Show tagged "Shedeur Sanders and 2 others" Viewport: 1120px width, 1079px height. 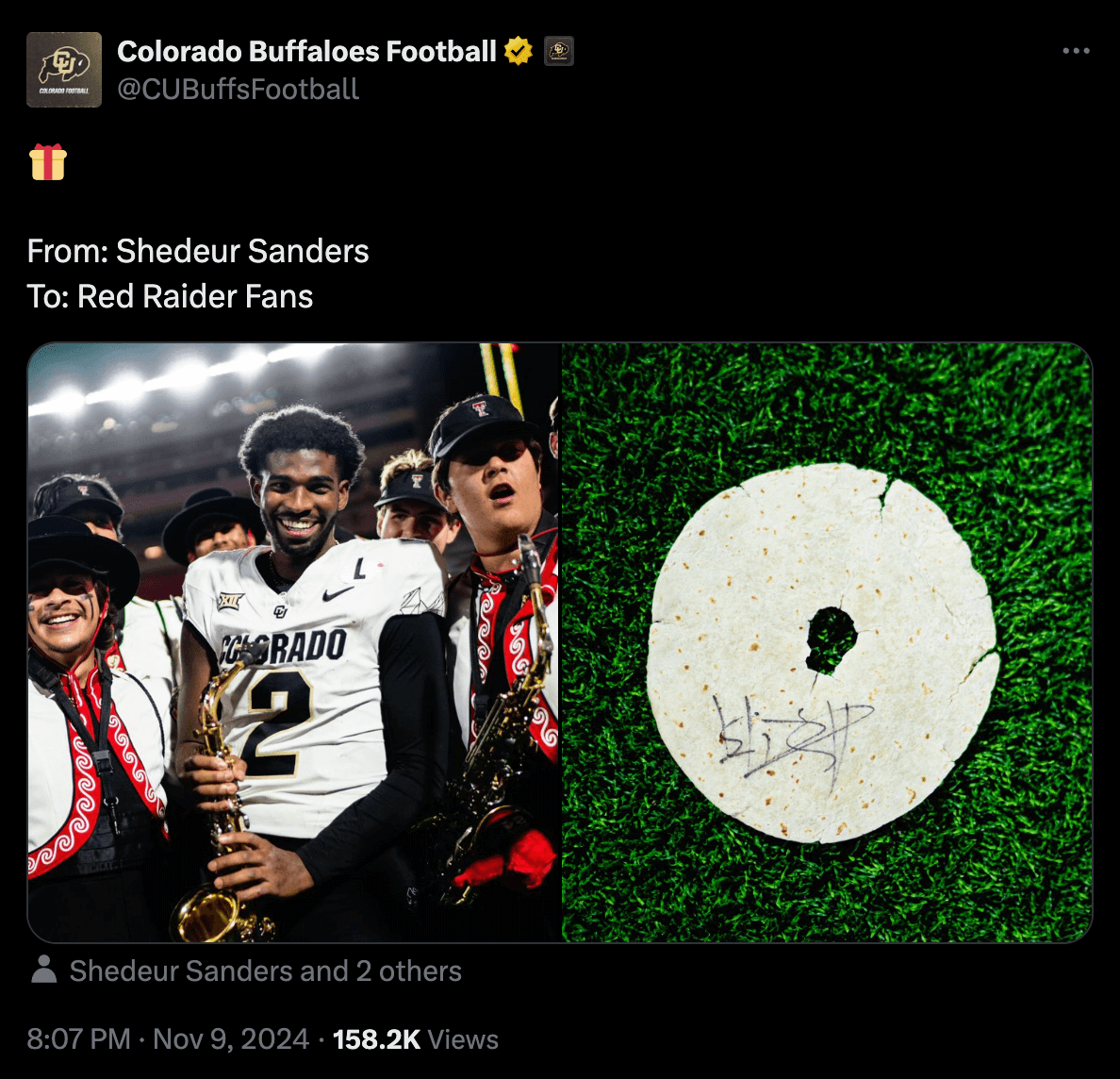click(265, 971)
